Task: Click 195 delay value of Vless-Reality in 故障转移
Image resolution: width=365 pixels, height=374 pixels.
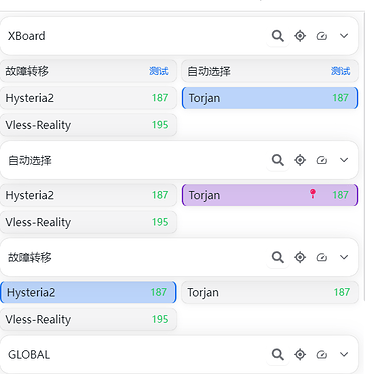Action: 160,319
